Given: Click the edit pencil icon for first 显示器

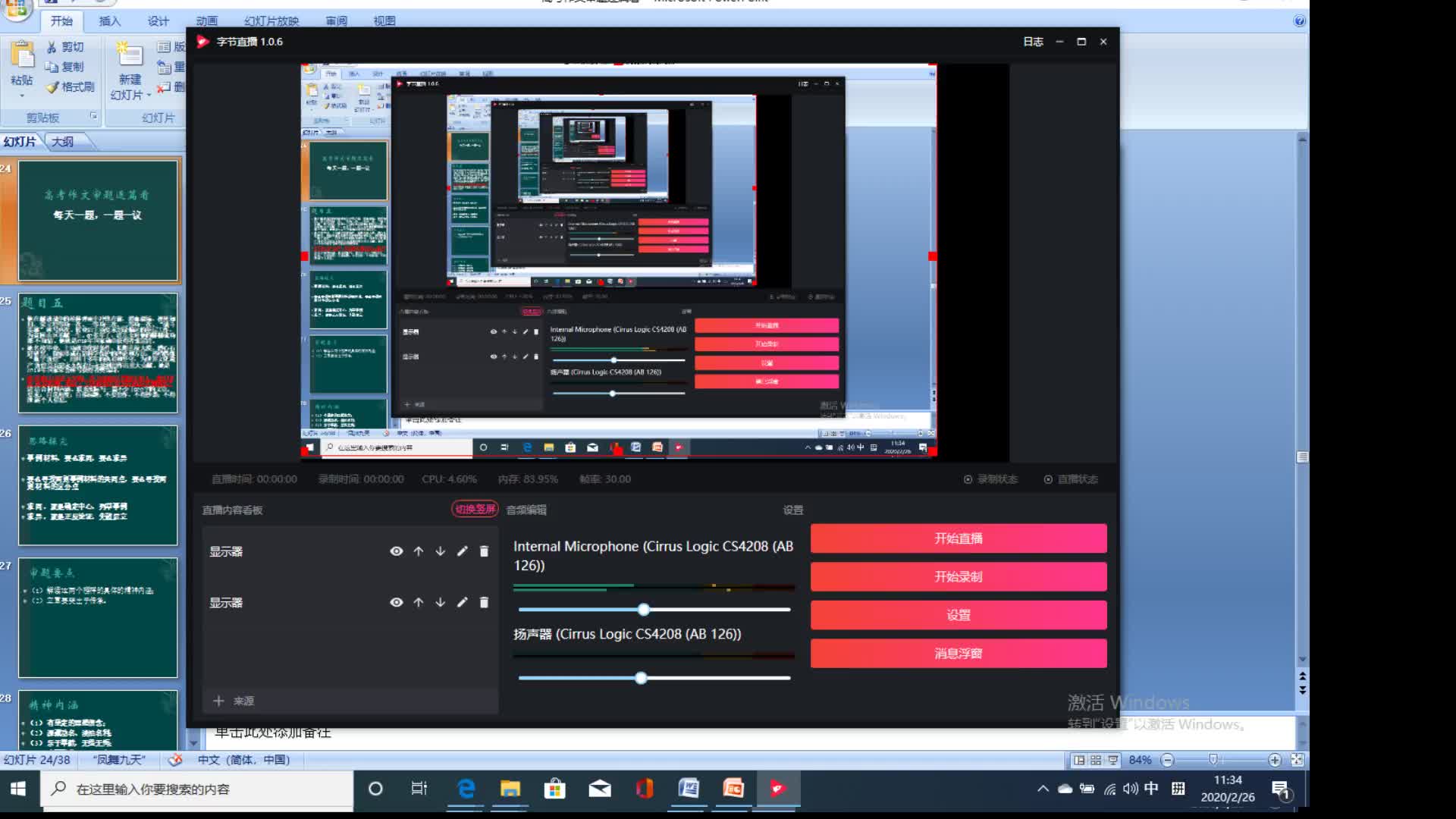Looking at the screenshot, I should [462, 551].
